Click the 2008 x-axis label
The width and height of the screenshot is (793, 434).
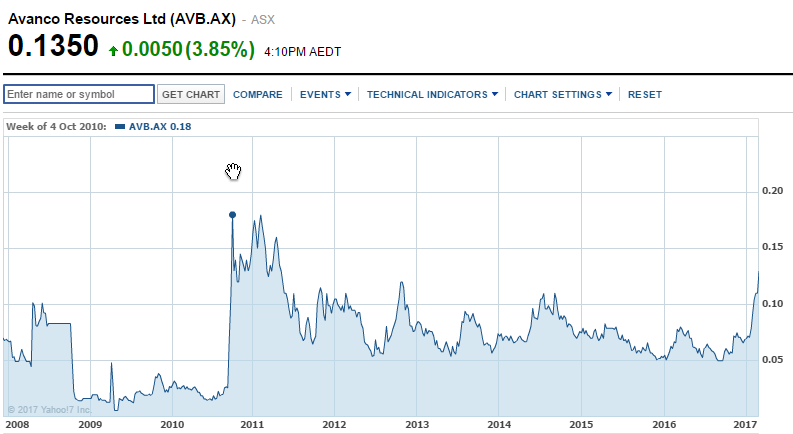(17, 424)
